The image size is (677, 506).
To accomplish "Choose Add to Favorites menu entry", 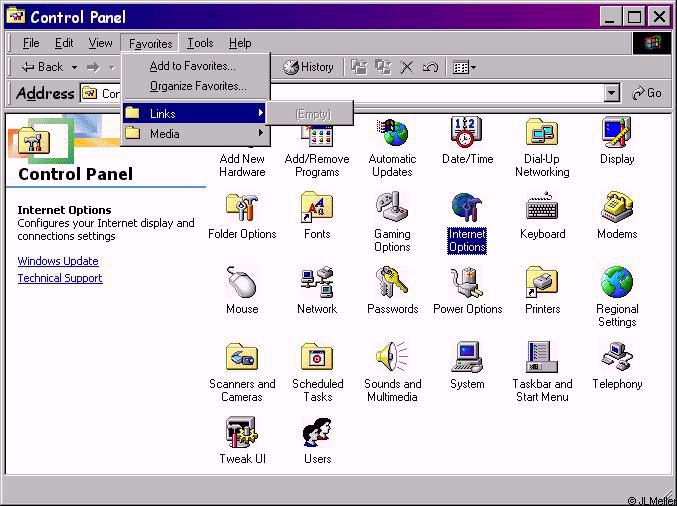I will point(196,66).
